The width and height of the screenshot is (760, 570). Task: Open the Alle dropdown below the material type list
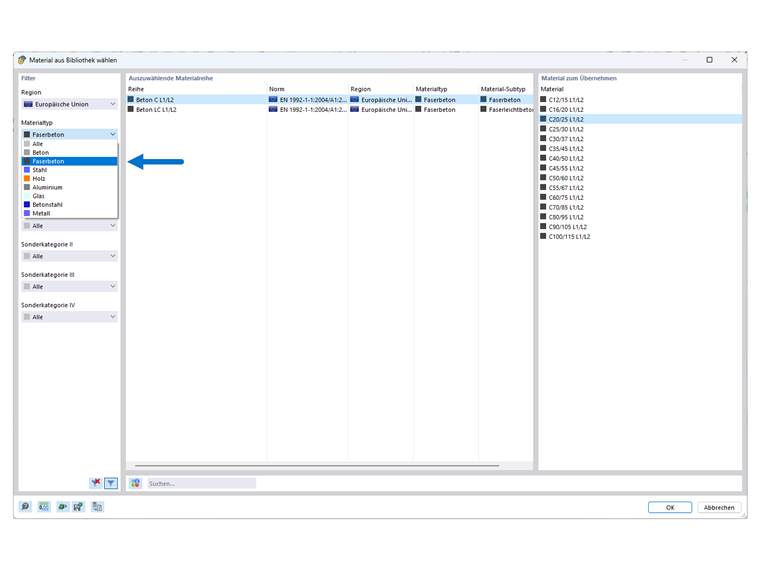(x=69, y=226)
